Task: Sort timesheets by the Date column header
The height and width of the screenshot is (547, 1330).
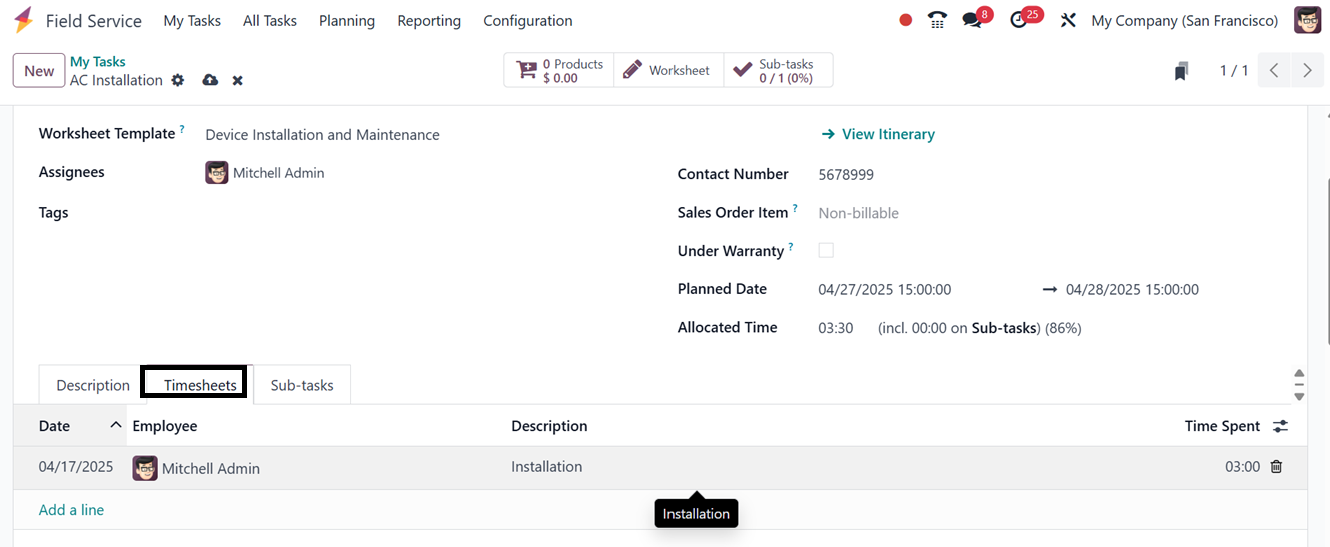Action: tap(55, 426)
